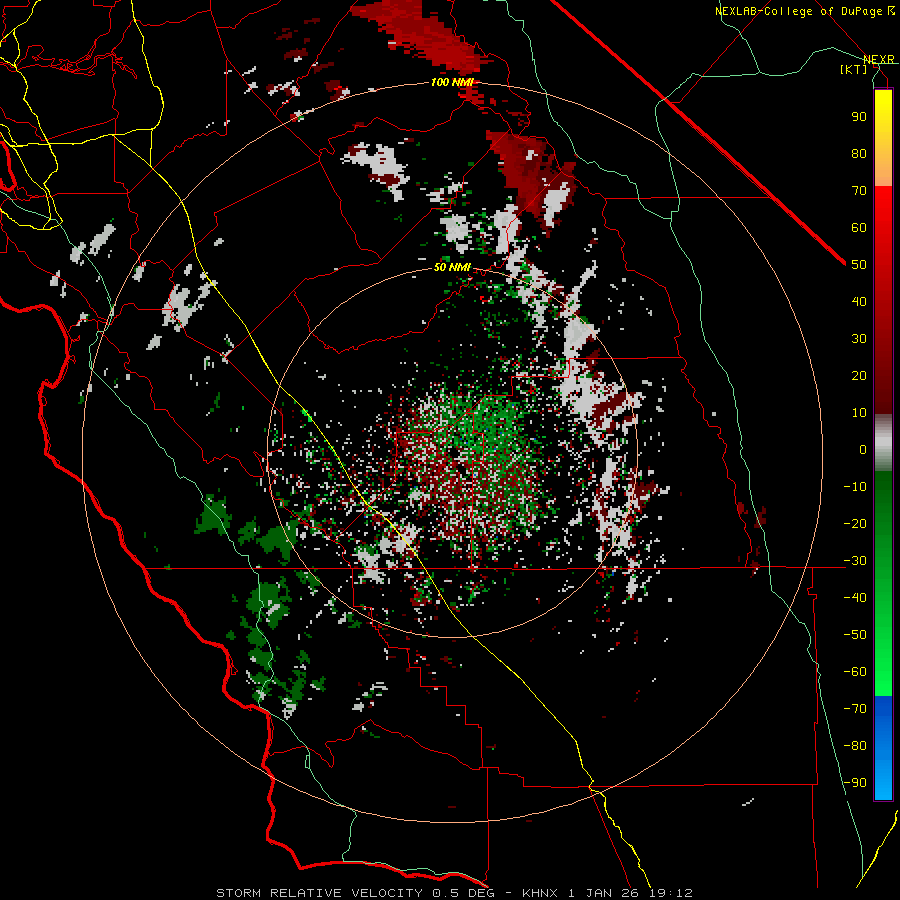Click the '20' value on the velocity scale
This screenshot has width=900, height=900.
coord(859,375)
